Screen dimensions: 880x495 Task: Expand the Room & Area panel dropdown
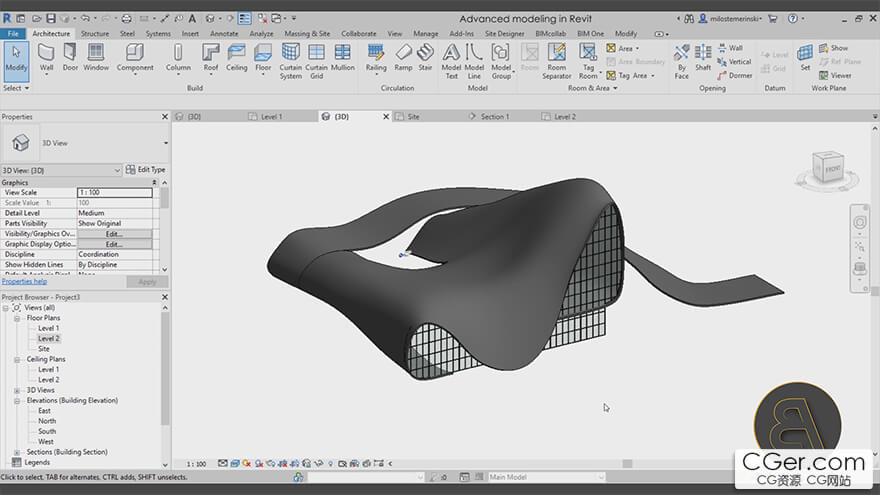tap(592, 88)
